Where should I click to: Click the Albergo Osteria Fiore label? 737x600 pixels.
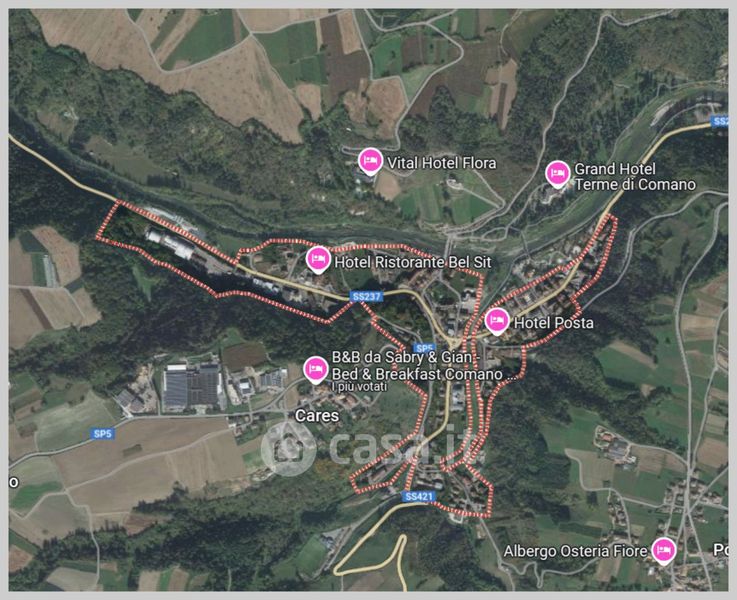pyautogui.click(x=576, y=551)
